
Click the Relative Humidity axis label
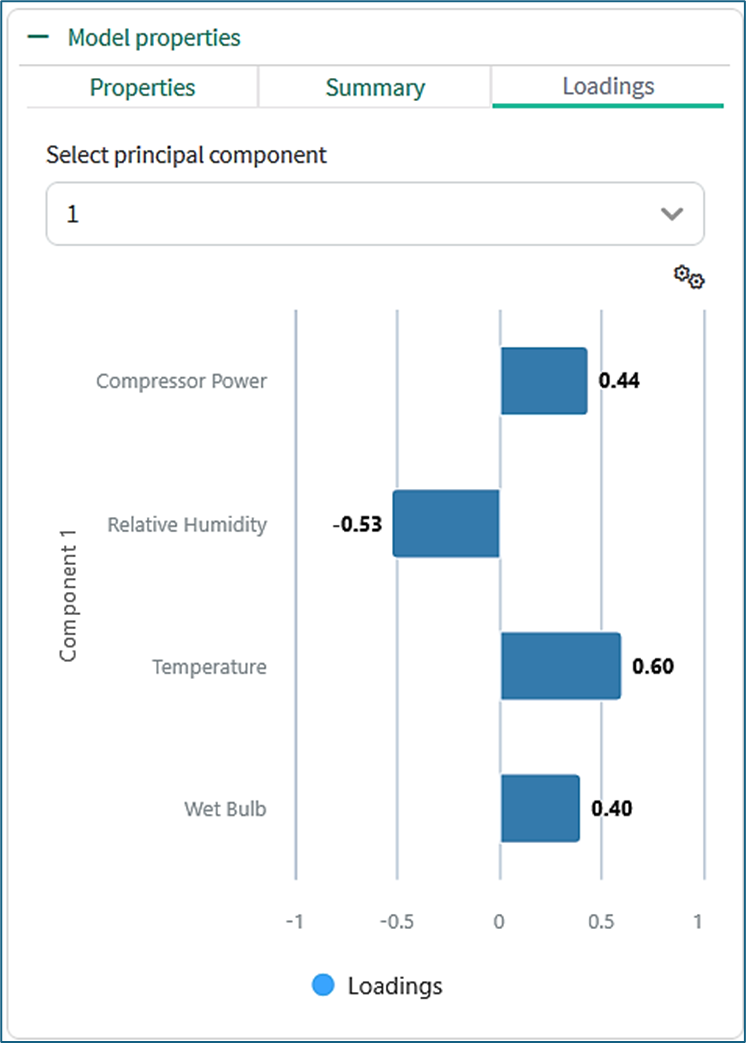(x=187, y=524)
